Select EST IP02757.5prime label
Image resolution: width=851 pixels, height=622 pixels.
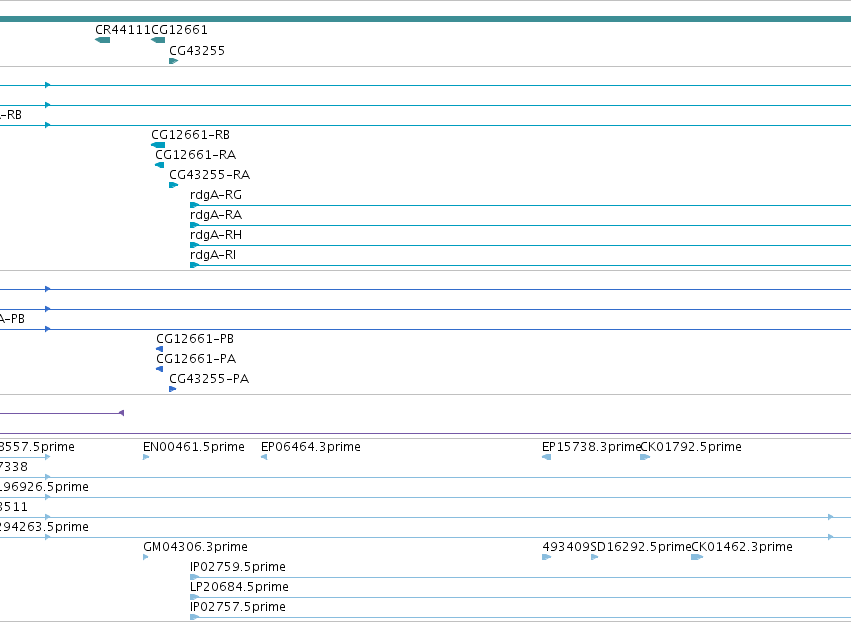pos(238,607)
